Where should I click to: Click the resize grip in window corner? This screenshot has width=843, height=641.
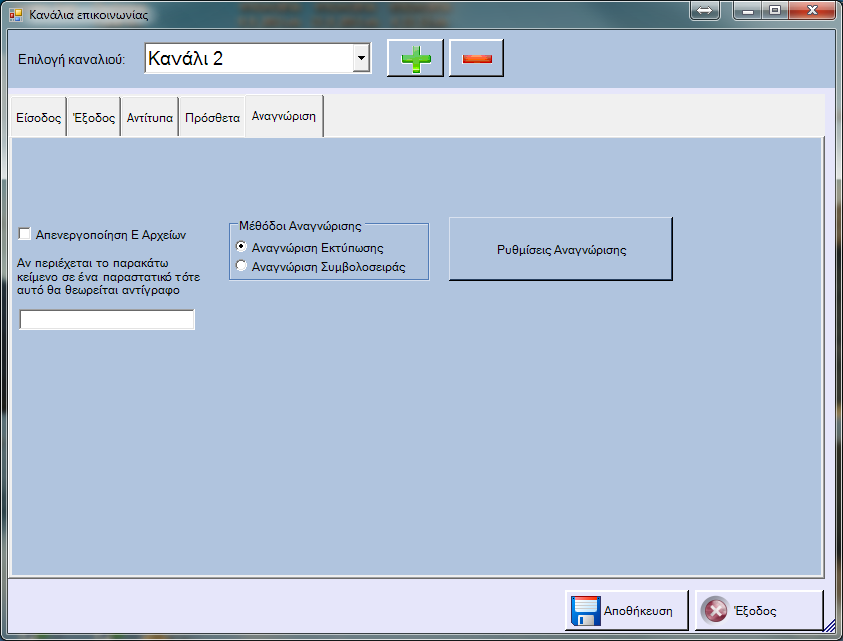click(829, 625)
